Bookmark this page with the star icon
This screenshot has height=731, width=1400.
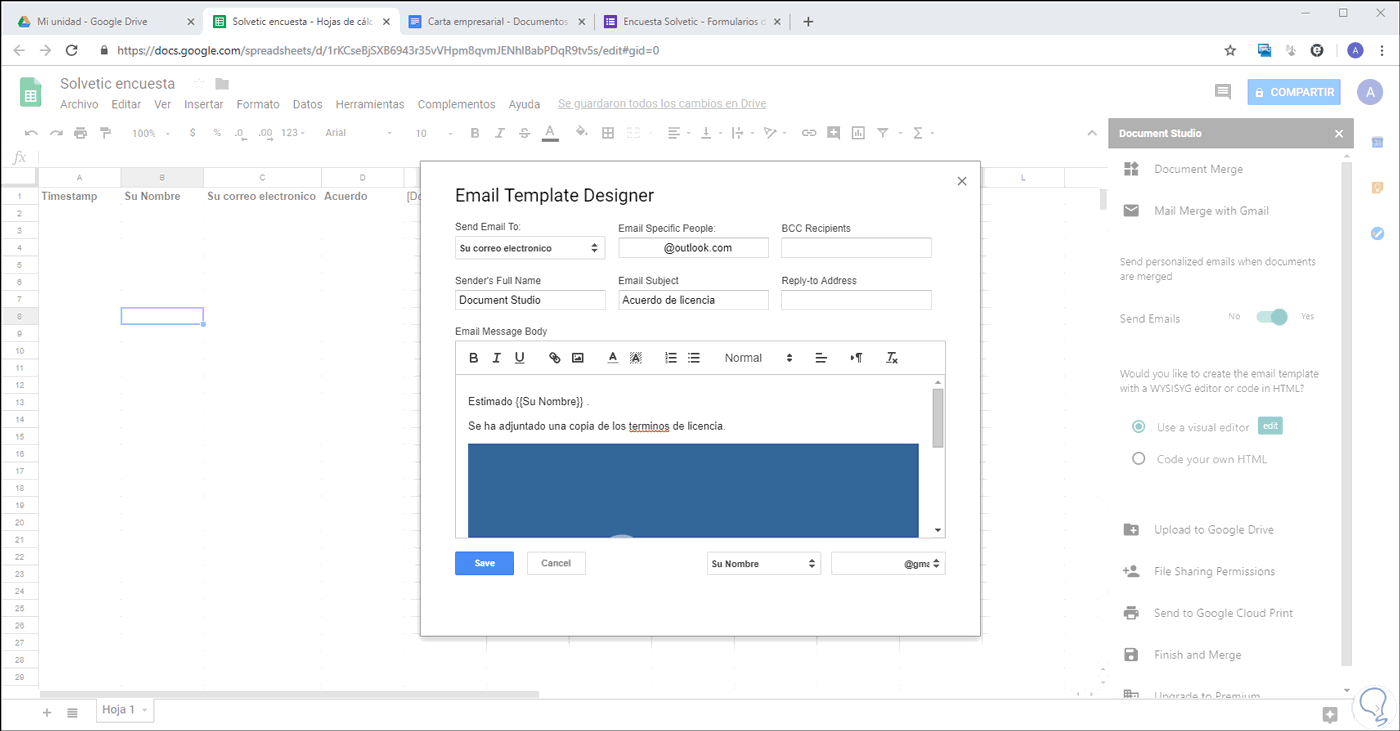click(1230, 50)
